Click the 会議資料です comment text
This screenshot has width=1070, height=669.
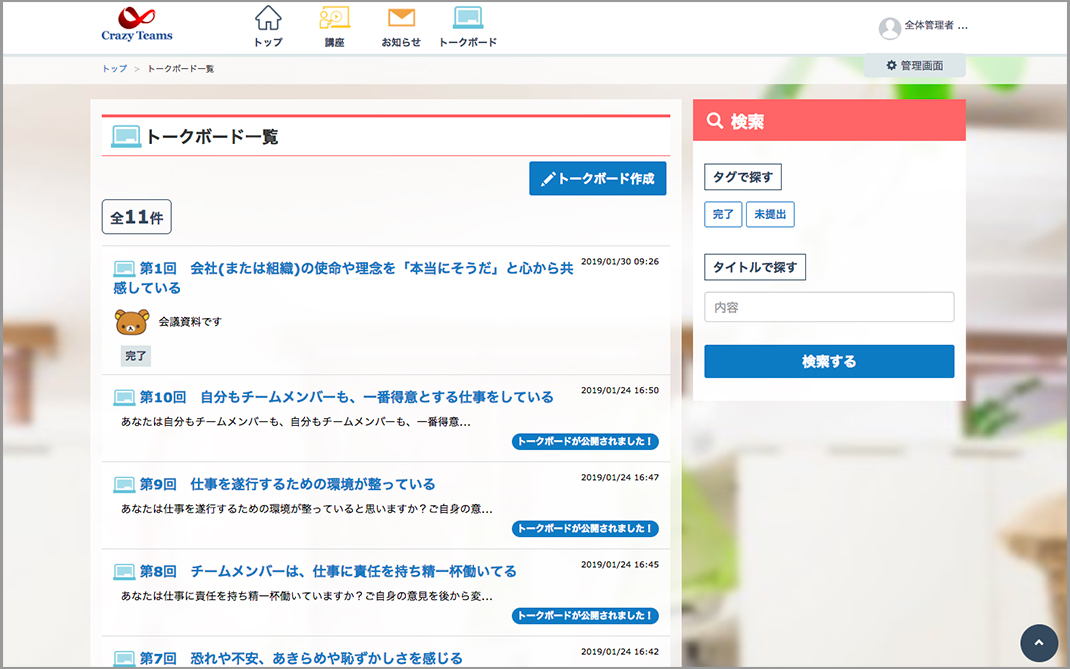point(190,322)
